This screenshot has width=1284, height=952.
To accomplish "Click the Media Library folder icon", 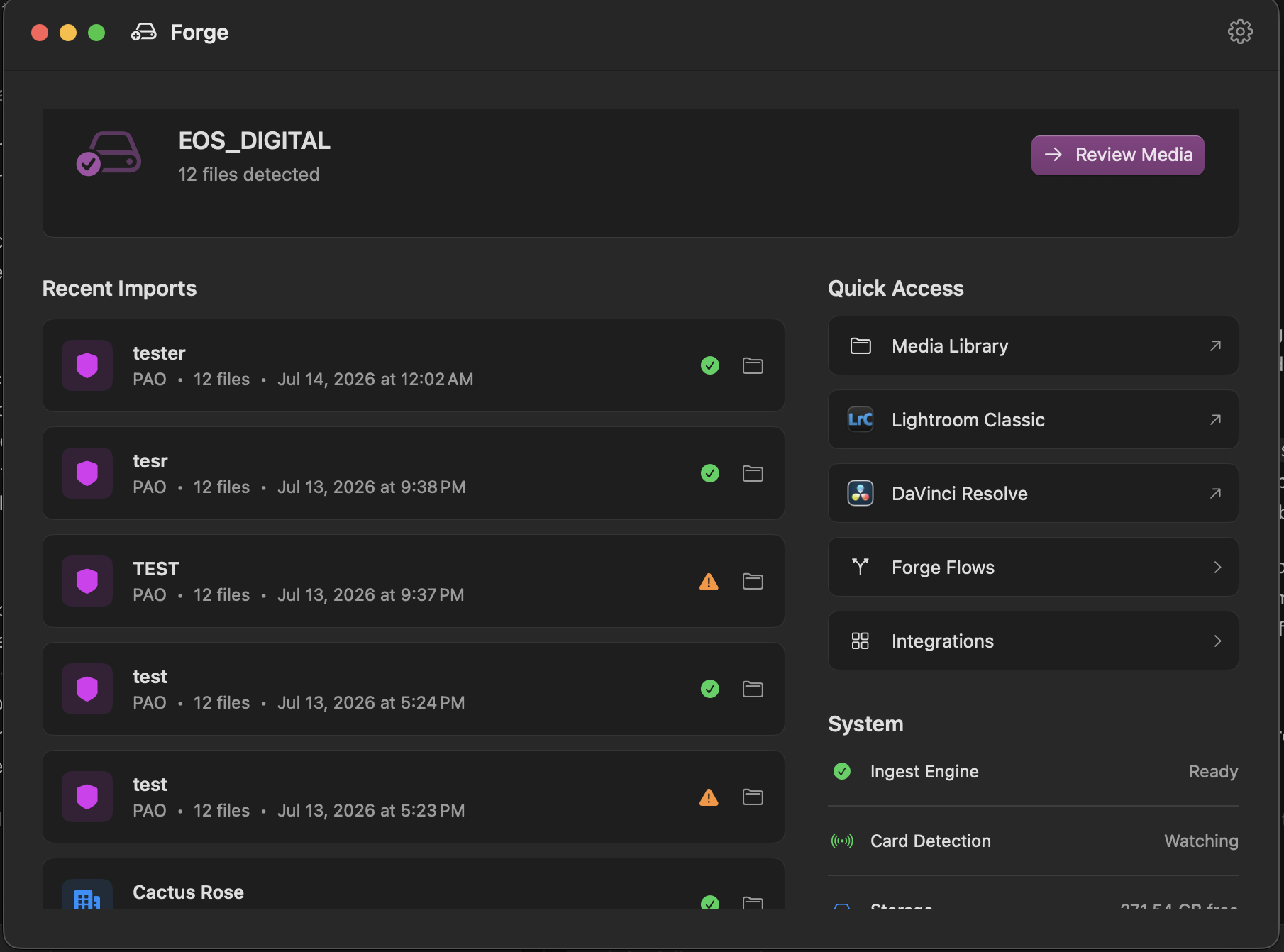I will coord(860,345).
